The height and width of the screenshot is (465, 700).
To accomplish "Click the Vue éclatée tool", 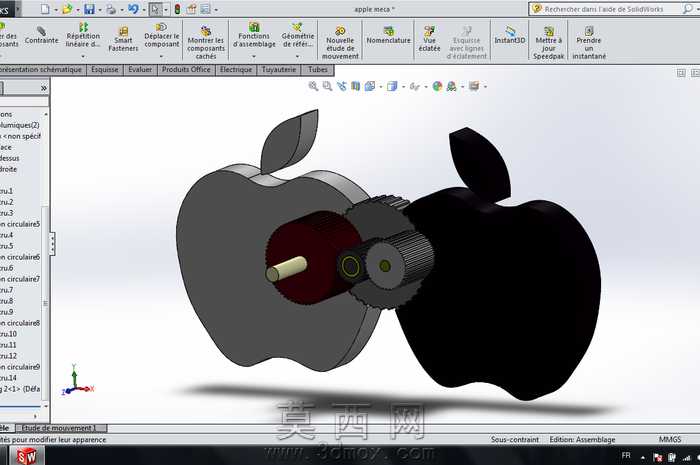I will coord(429,39).
